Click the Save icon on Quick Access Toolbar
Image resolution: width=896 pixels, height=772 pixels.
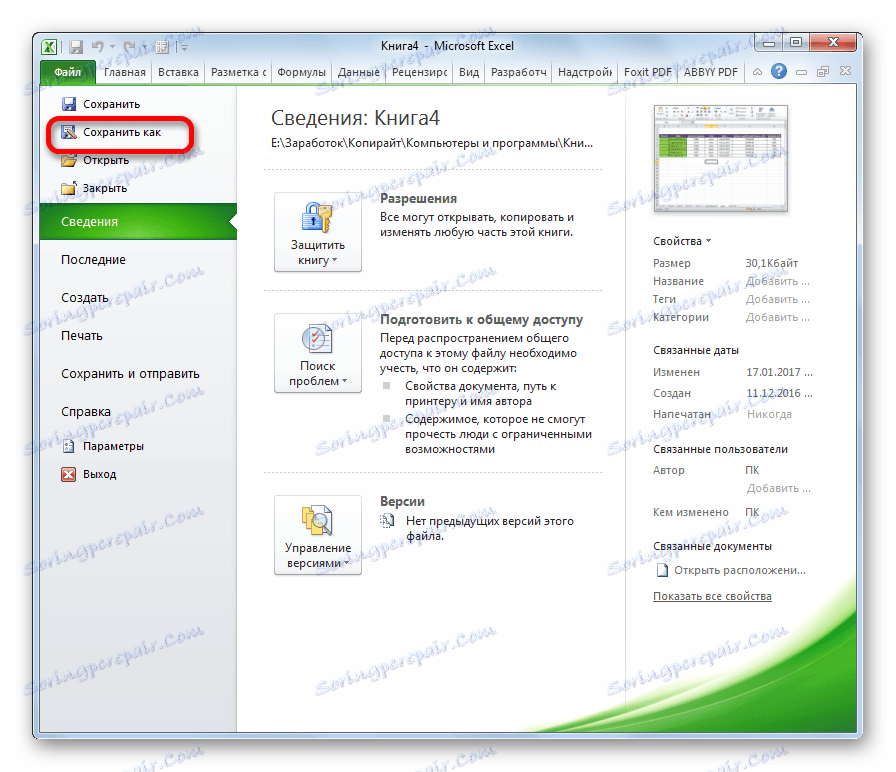coord(77,46)
